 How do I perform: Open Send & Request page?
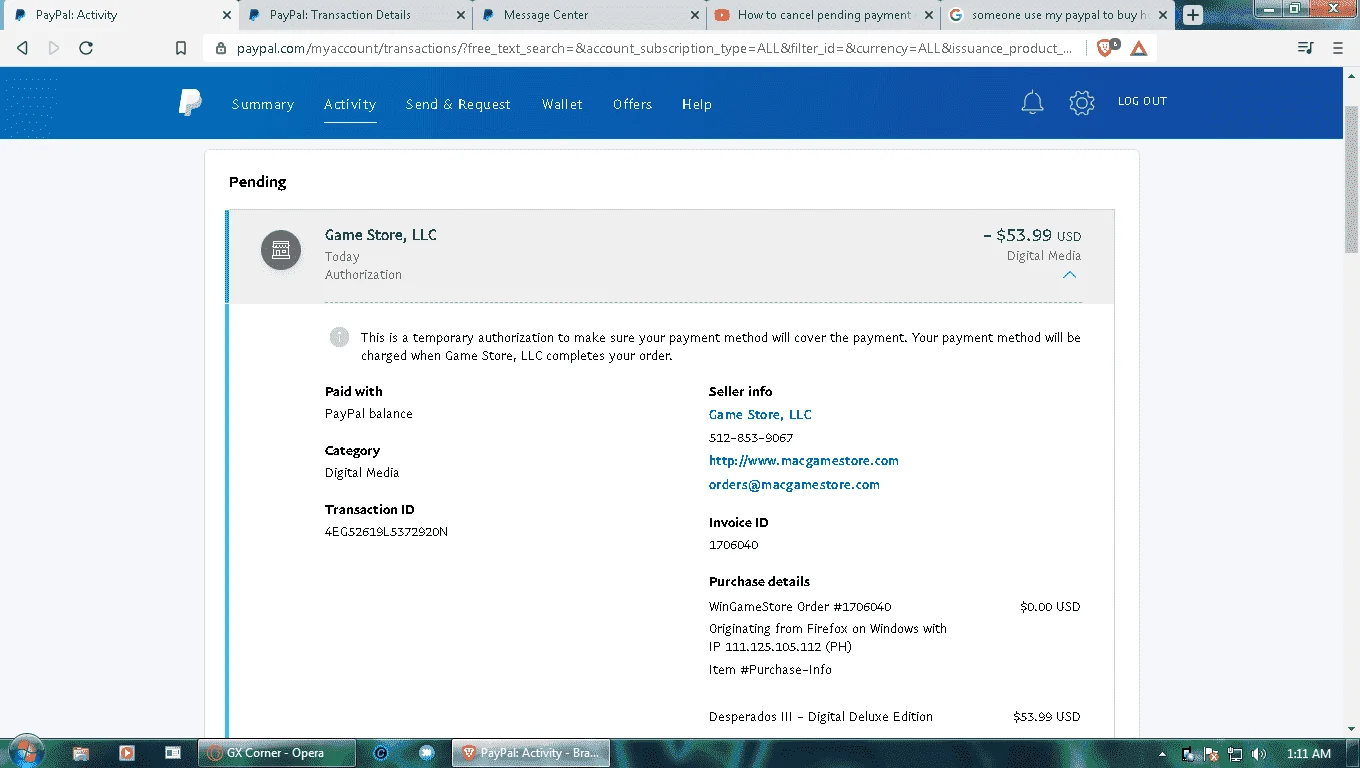[458, 104]
